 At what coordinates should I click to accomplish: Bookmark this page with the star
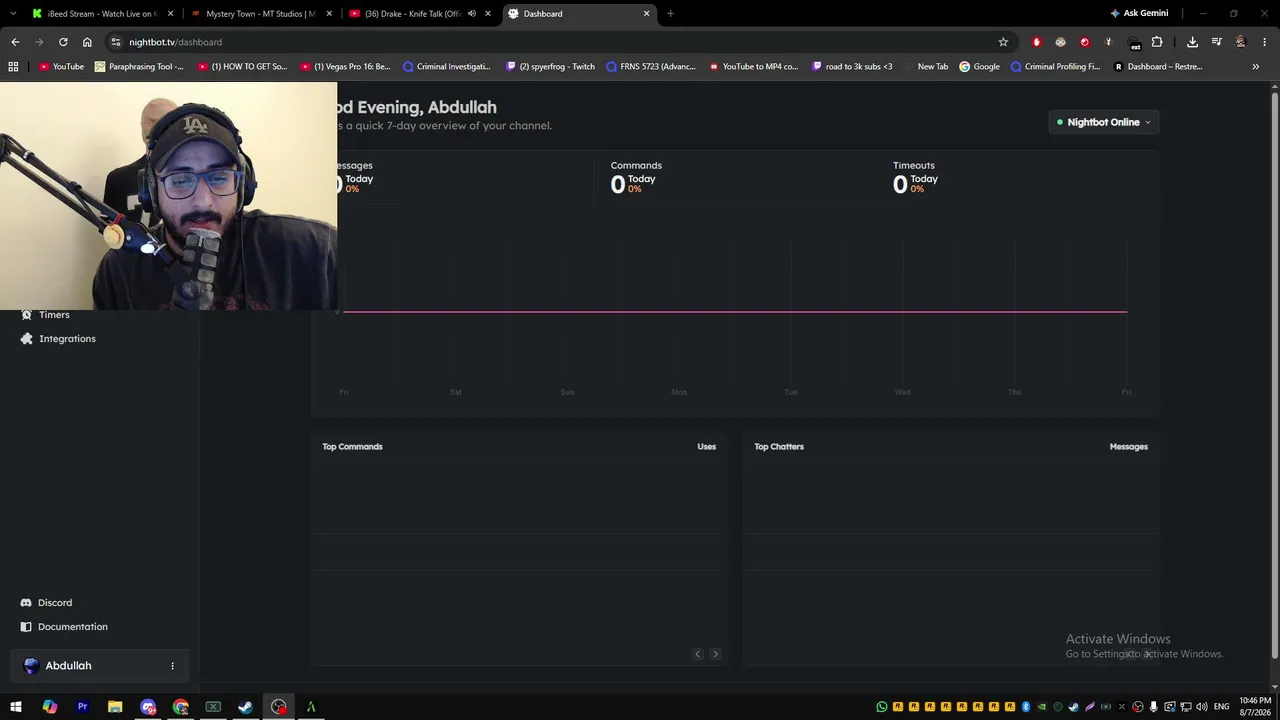tap(1003, 42)
